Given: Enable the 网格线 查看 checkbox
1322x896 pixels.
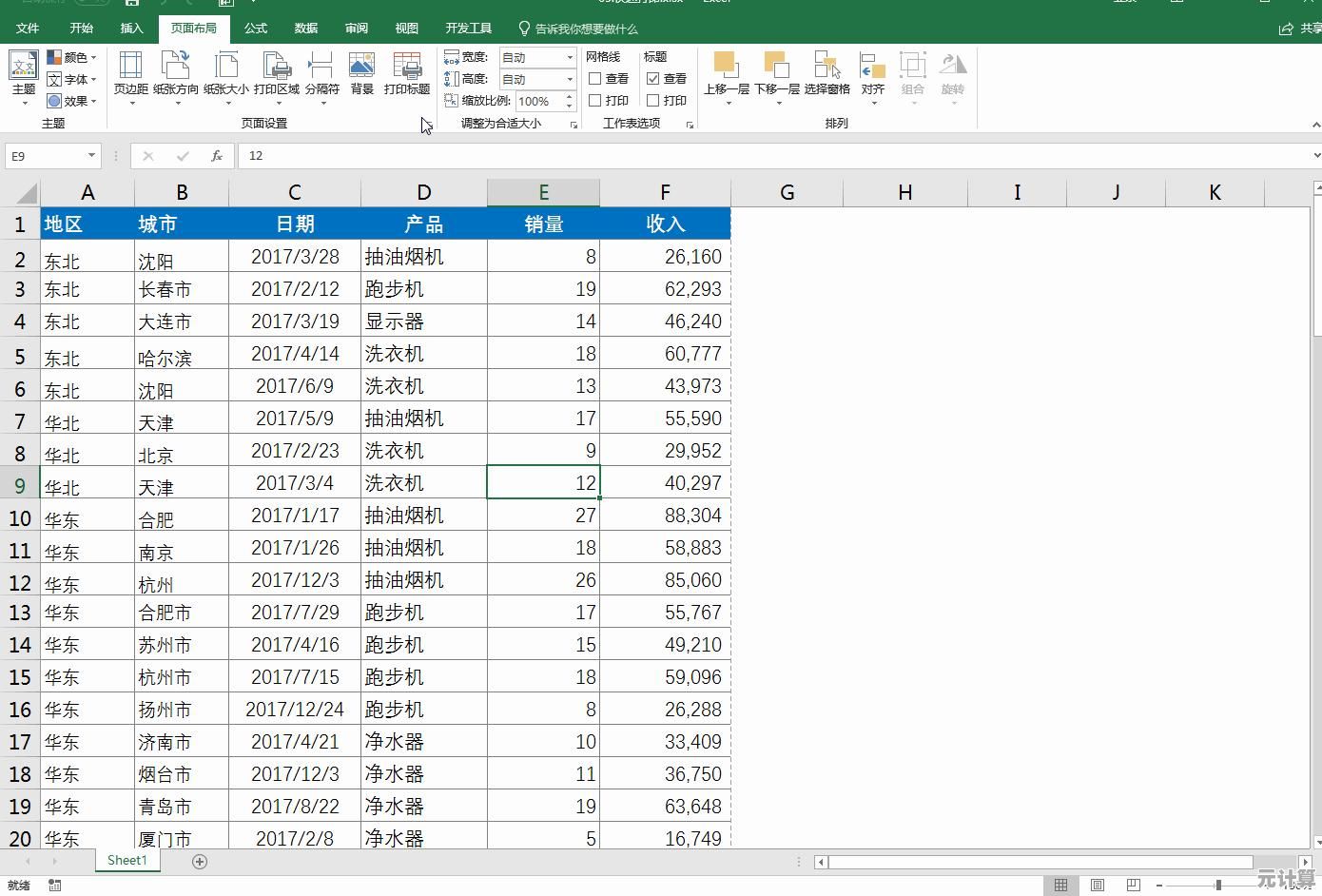Looking at the screenshot, I should click(595, 79).
